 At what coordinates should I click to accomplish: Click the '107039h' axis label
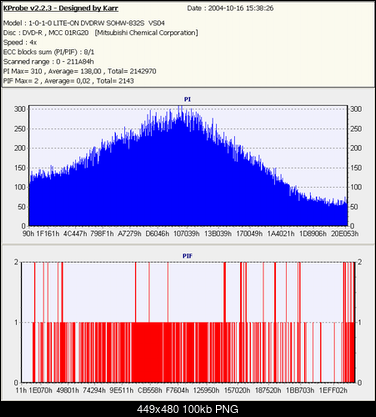tap(186, 234)
